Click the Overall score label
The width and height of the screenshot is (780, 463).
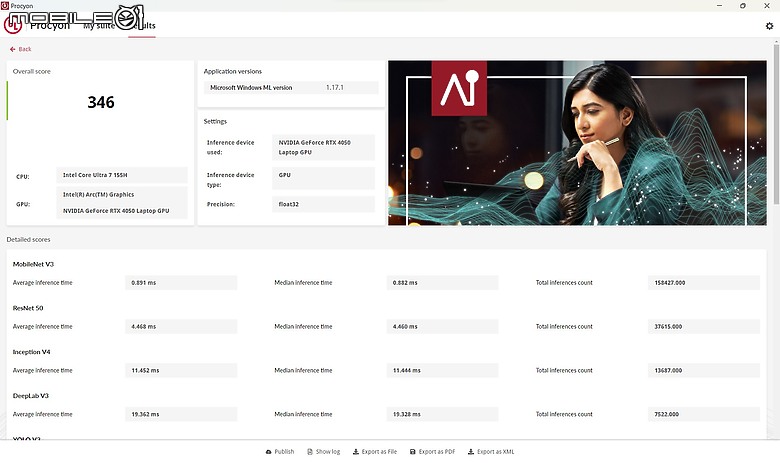point(31,71)
